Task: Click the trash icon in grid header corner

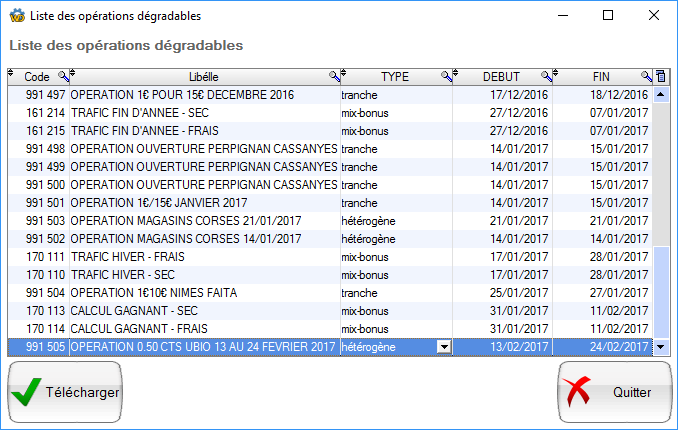Action: [660, 76]
